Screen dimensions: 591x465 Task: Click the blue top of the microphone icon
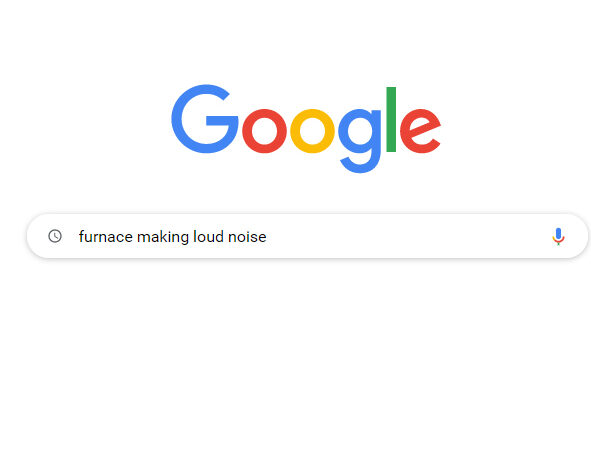558,233
